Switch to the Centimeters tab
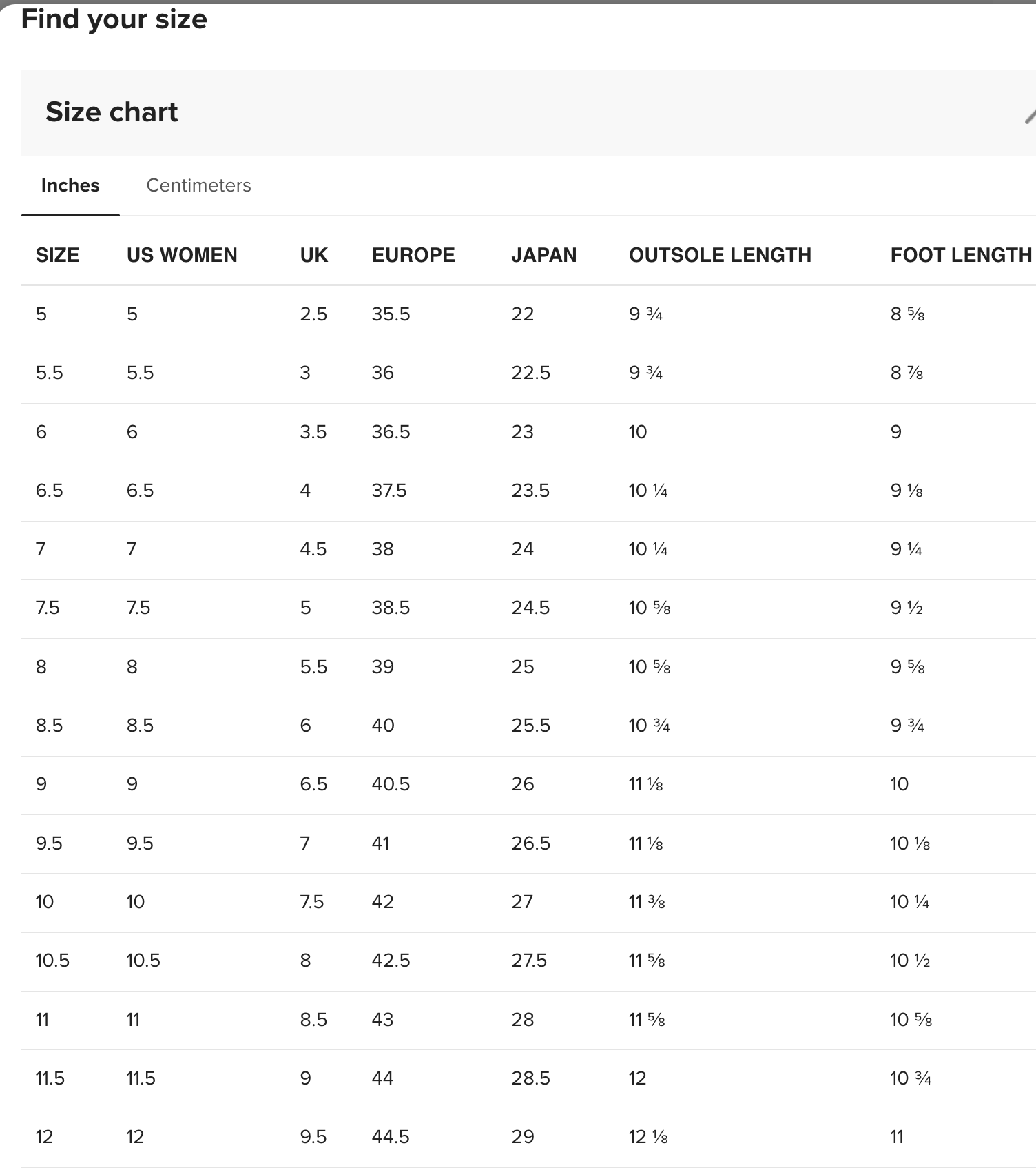 (198, 185)
